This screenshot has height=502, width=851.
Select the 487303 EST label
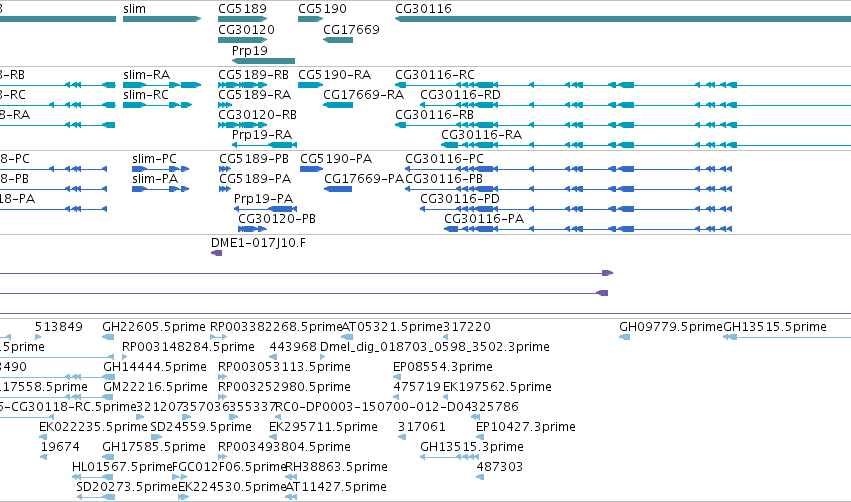499,467
